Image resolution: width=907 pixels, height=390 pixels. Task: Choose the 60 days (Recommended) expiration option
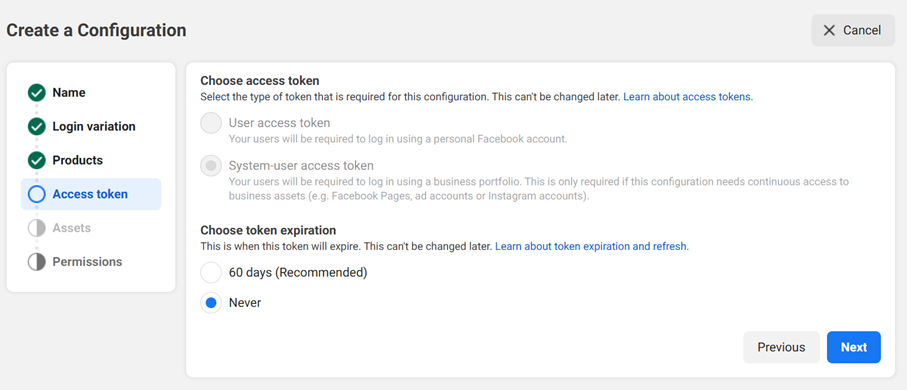point(211,272)
